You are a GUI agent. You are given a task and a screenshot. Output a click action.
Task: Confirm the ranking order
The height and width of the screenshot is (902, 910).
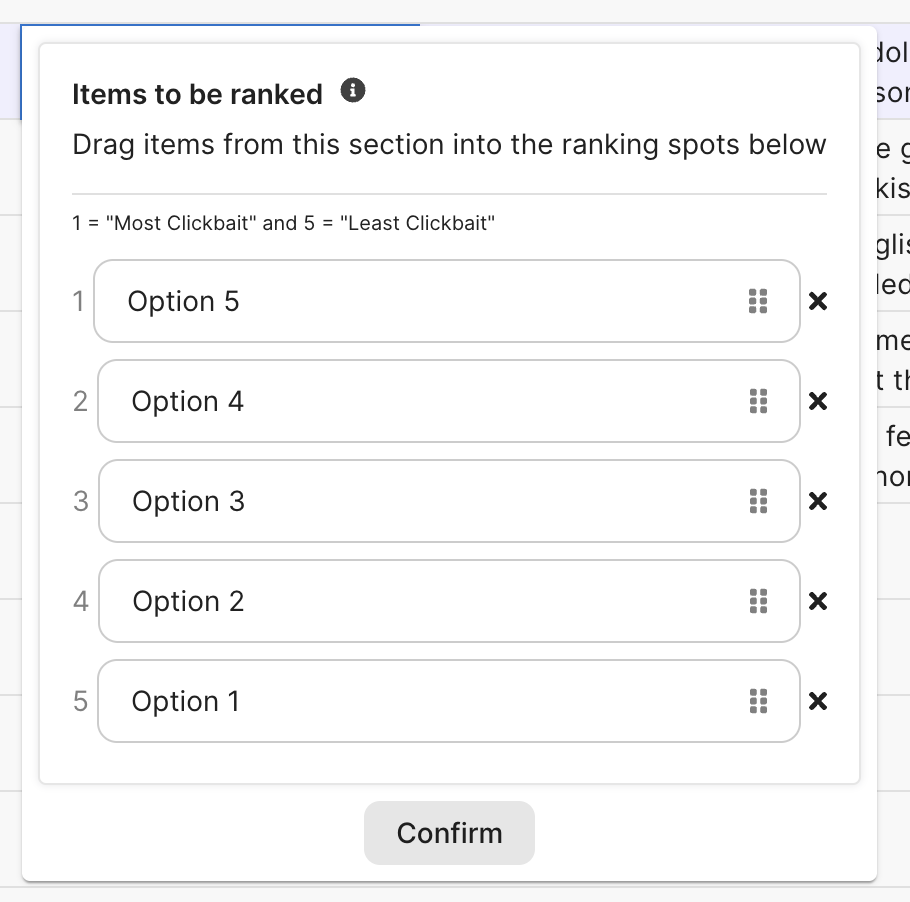[449, 833]
